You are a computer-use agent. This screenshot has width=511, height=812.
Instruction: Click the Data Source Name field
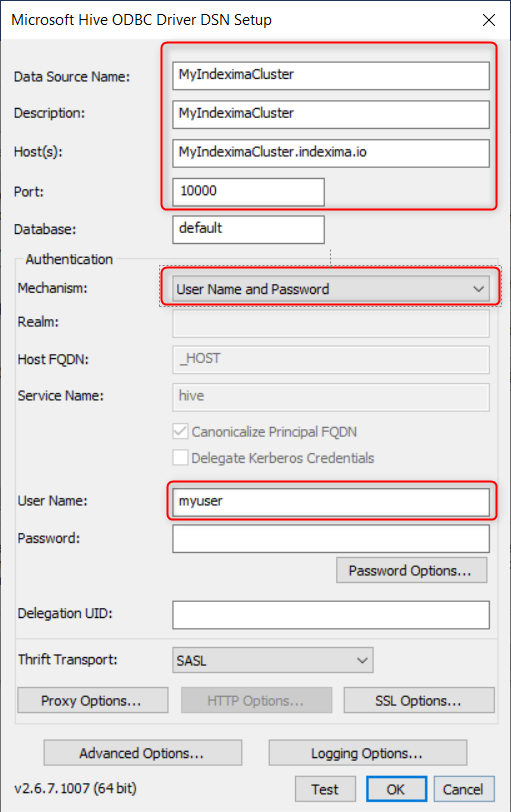click(x=331, y=76)
